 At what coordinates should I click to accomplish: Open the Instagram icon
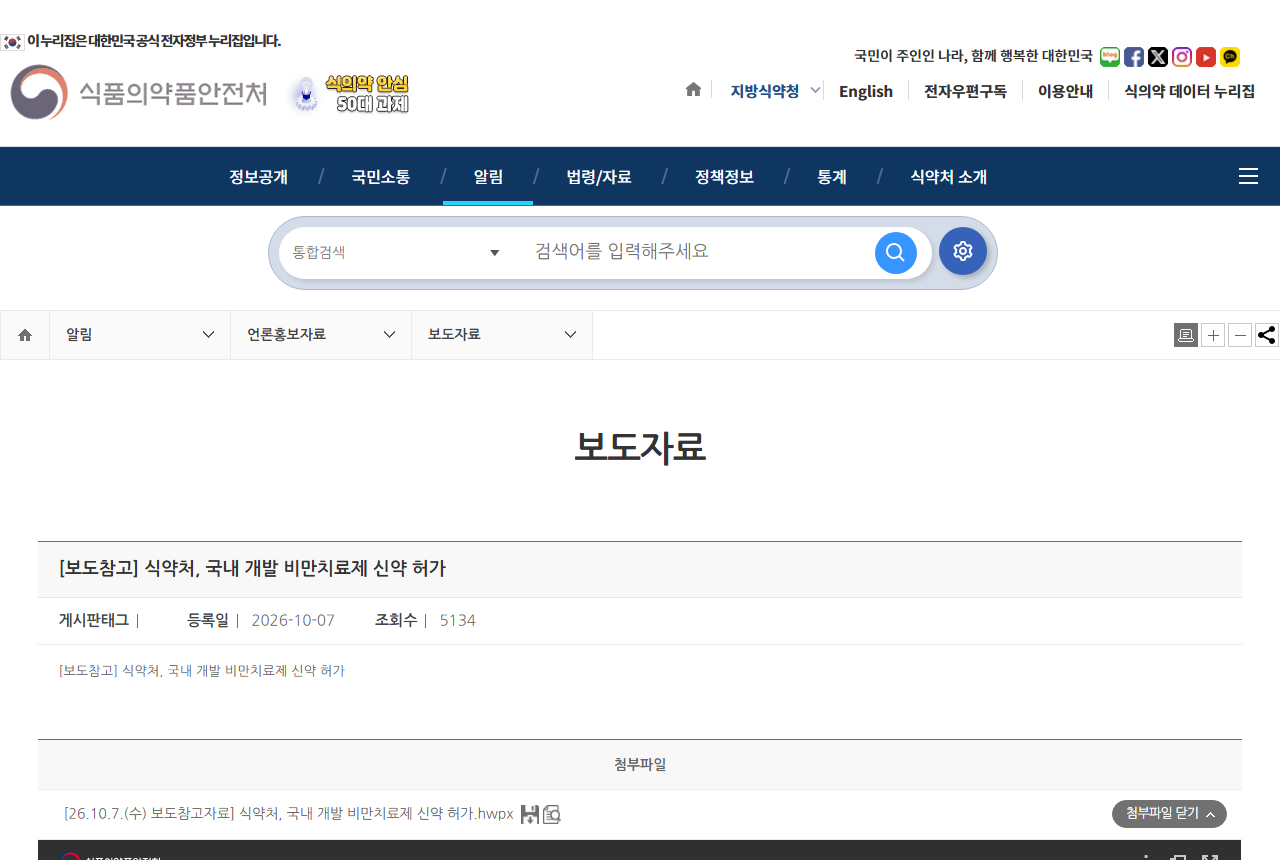coord(1182,57)
